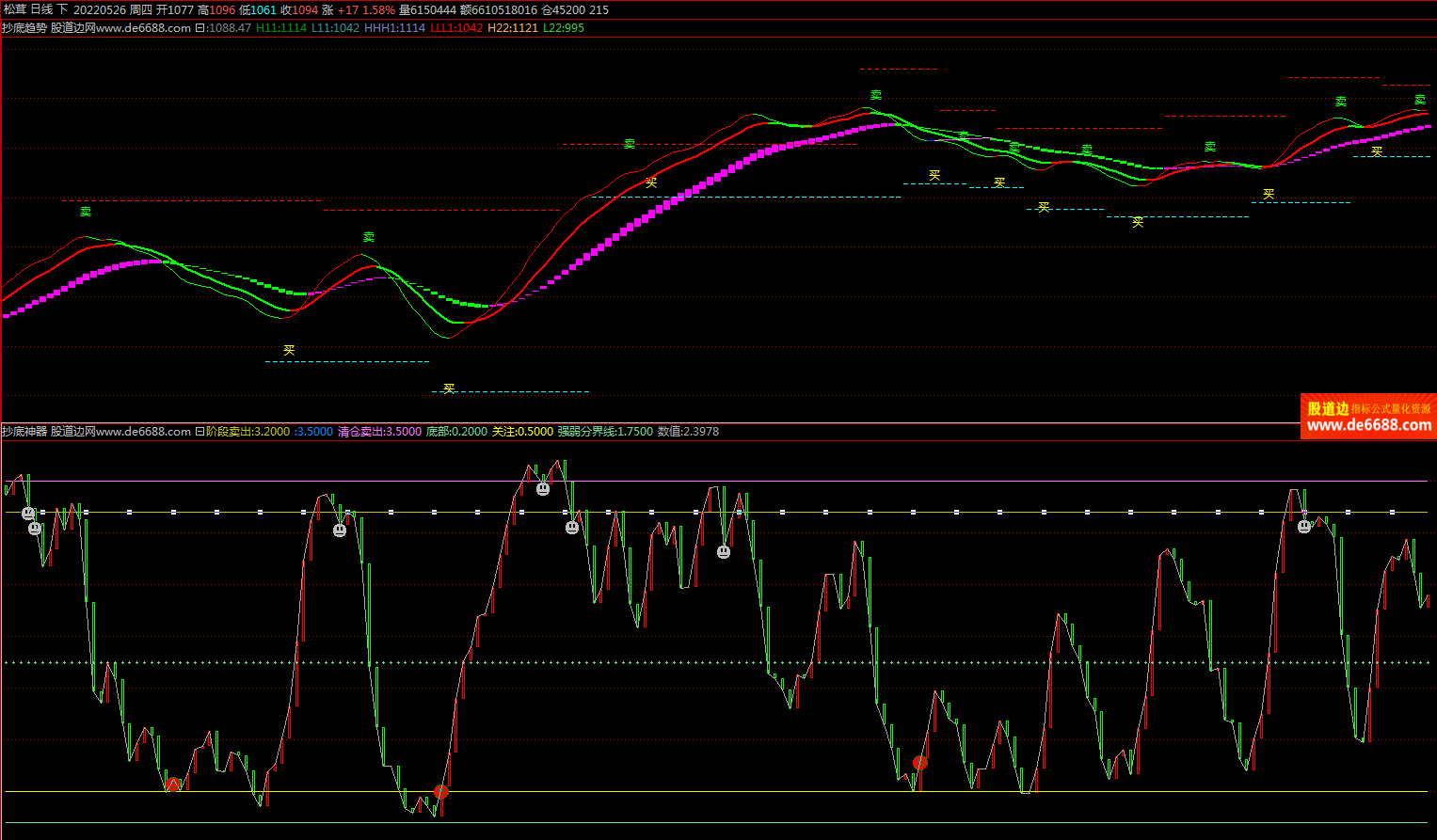Screen dimensions: 1437x840
Task: Click the 日线 period label
Action: pos(42,9)
